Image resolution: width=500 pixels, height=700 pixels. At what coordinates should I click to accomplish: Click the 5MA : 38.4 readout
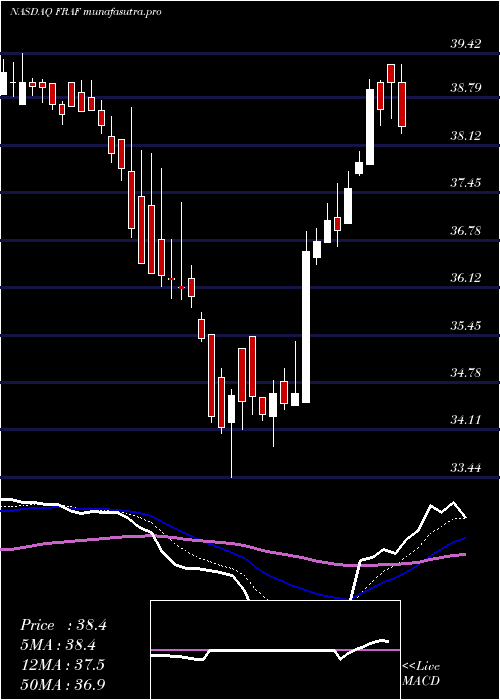(x=59, y=645)
